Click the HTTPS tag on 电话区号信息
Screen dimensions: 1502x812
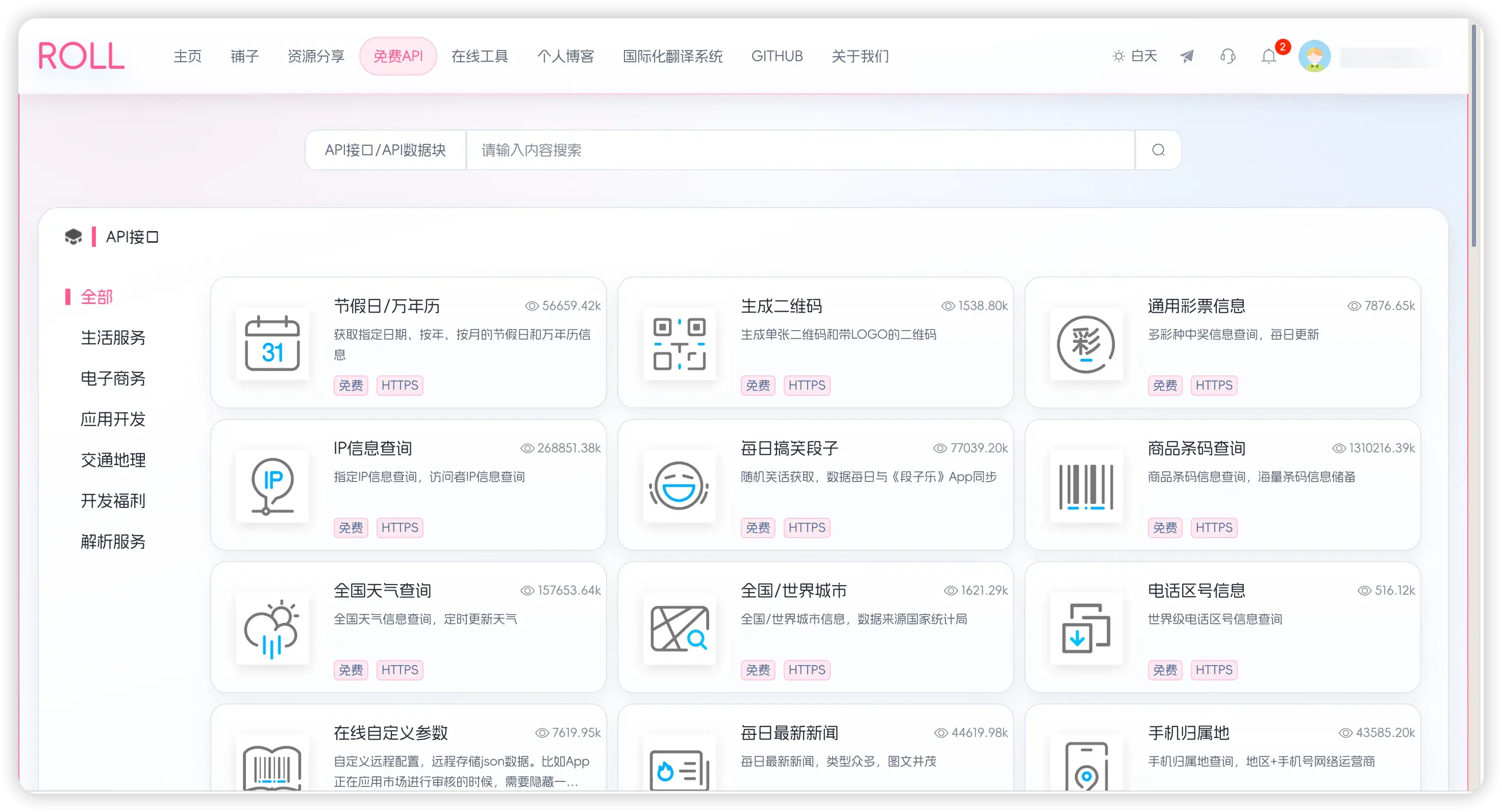pos(1213,670)
